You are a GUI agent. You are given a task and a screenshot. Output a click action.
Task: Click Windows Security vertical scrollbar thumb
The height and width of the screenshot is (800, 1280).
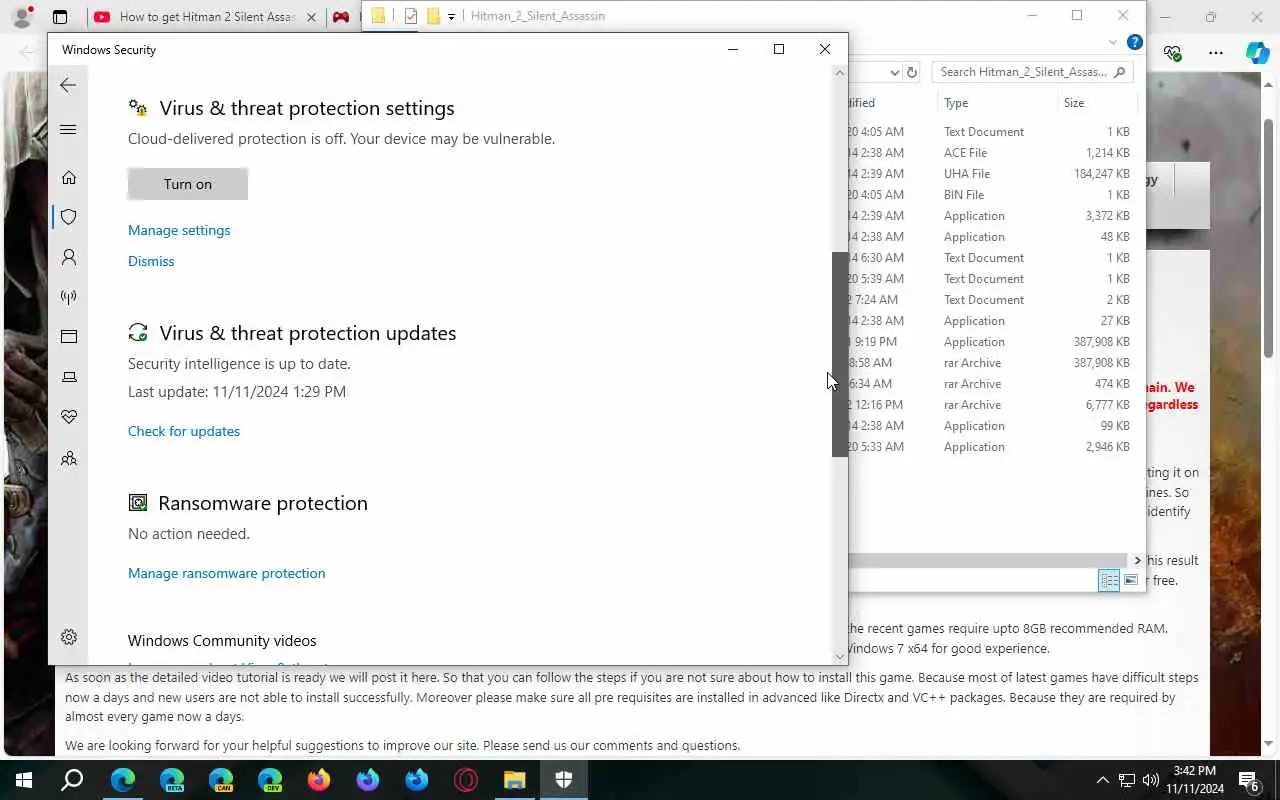click(x=840, y=354)
